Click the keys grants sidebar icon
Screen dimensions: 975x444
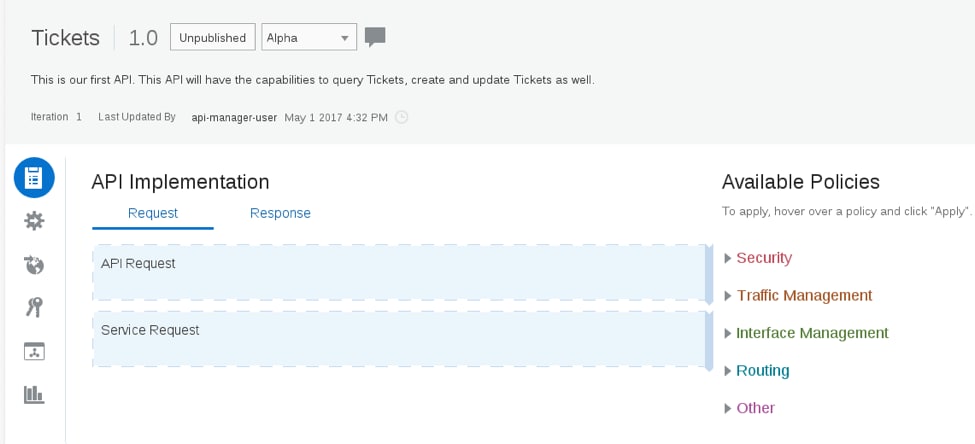(x=34, y=308)
